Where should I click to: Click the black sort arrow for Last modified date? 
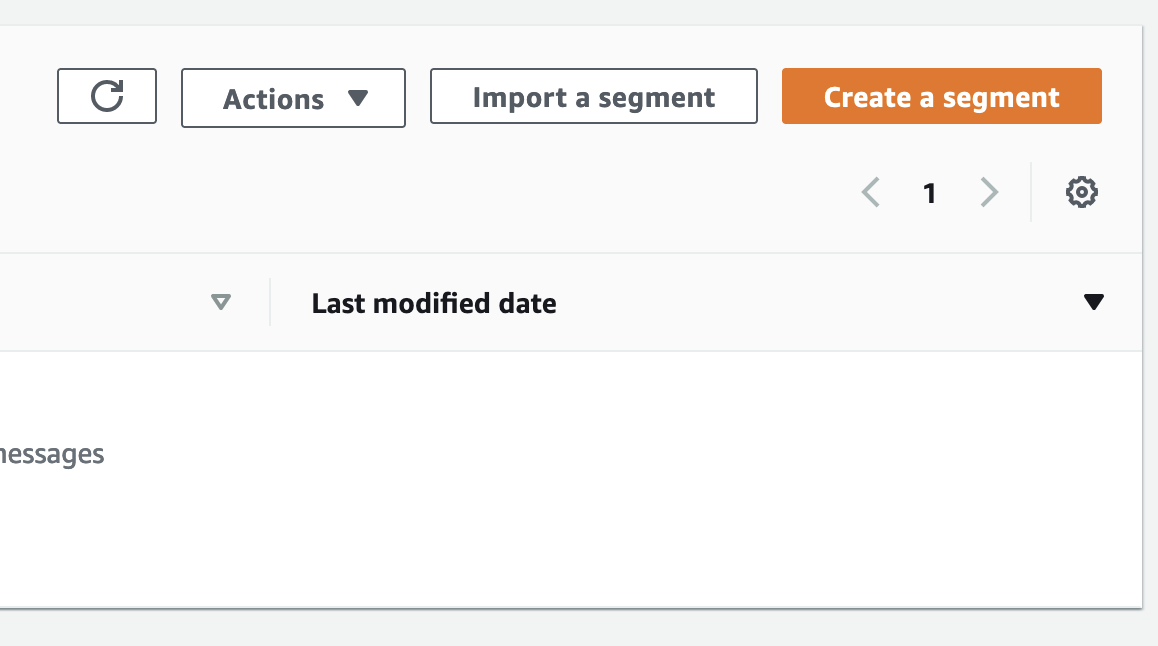click(1094, 302)
